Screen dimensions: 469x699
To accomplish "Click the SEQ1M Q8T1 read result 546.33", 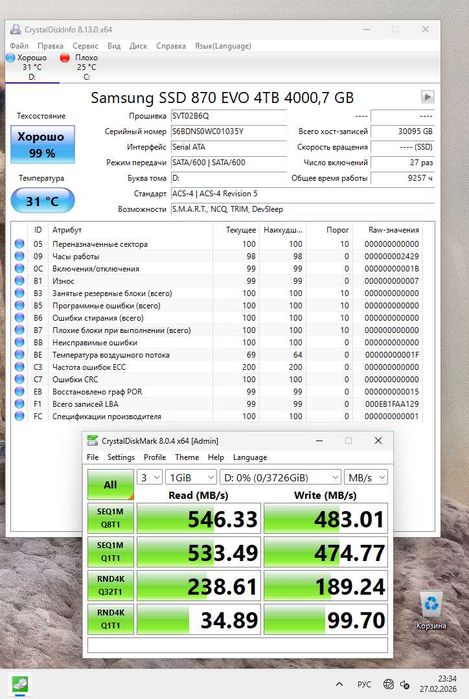I will [198, 518].
